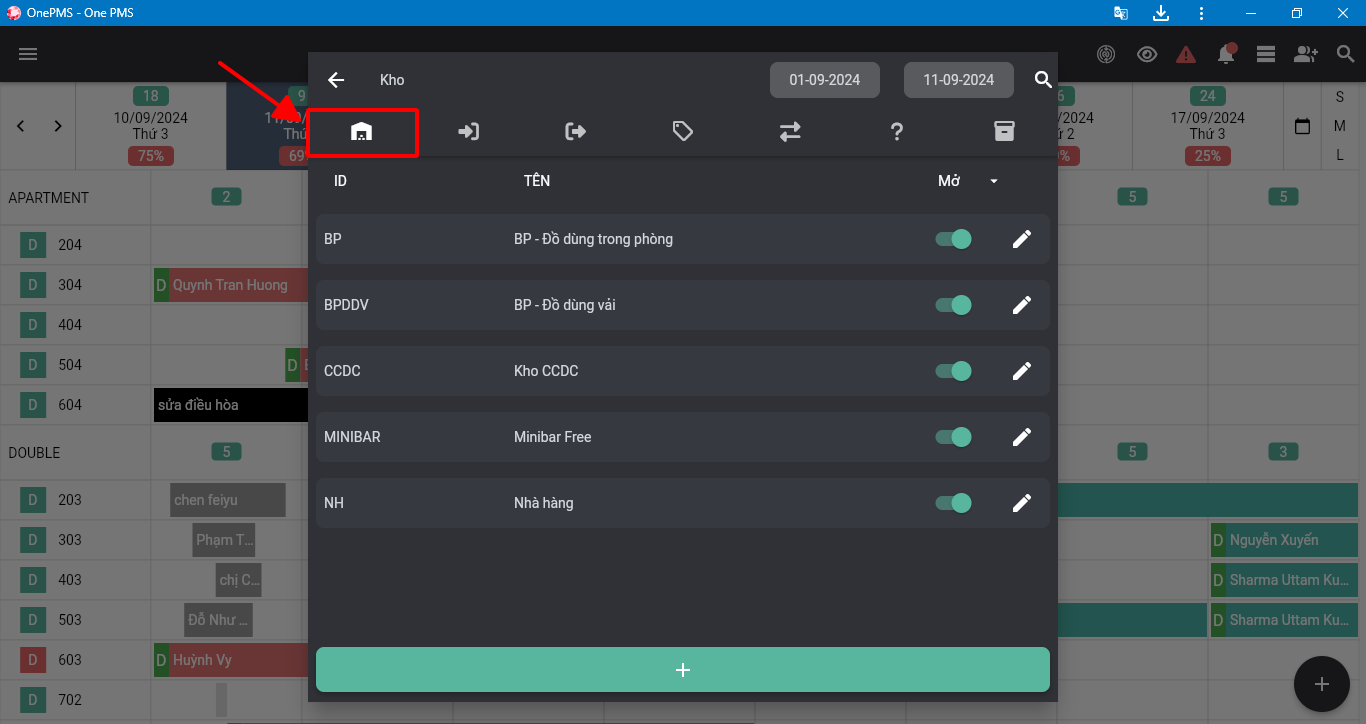This screenshot has width=1366, height=724.
Task: Toggle the NH warehouse switch
Action: pos(953,503)
